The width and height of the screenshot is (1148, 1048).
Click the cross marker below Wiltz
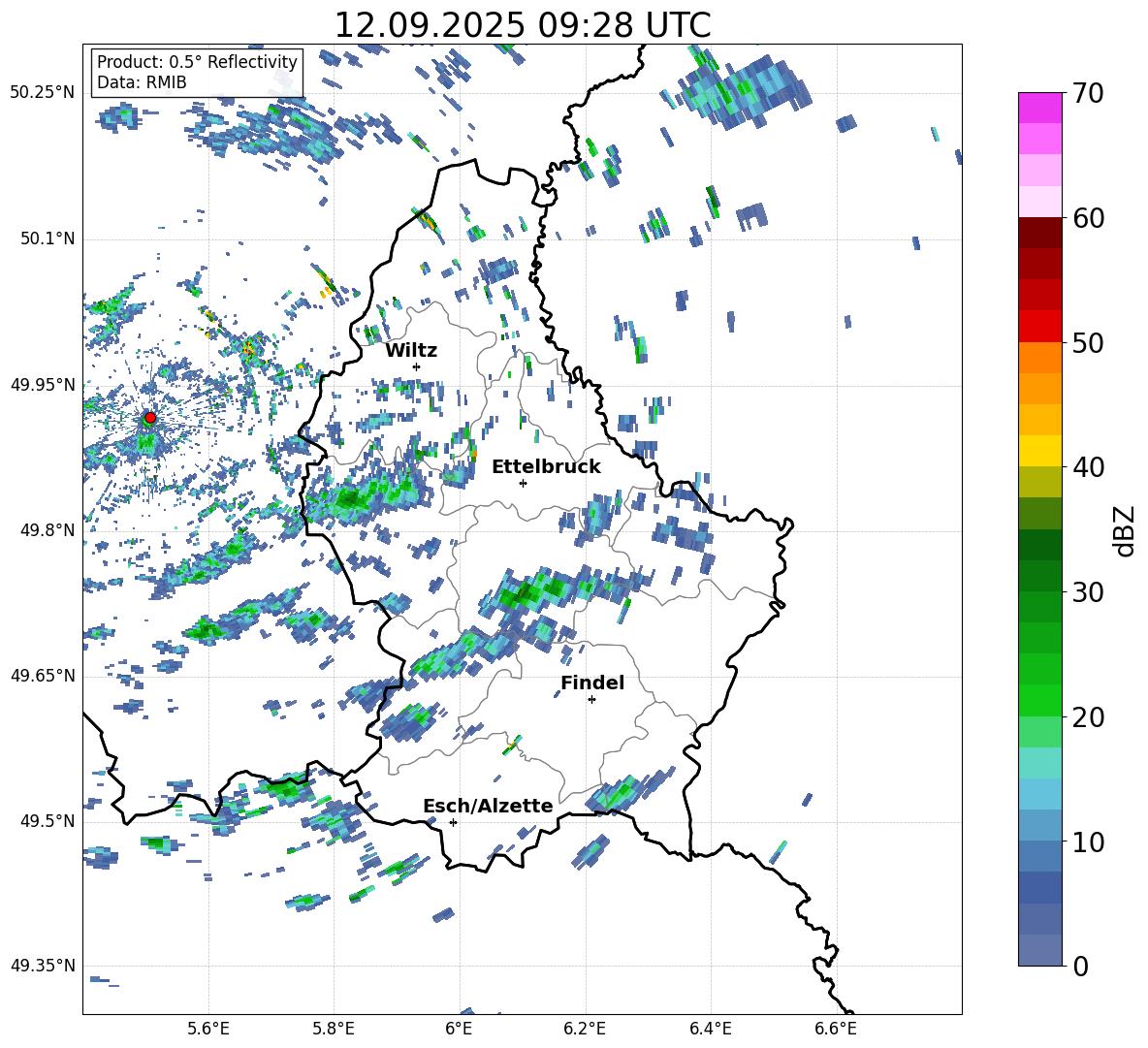click(x=417, y=366)
